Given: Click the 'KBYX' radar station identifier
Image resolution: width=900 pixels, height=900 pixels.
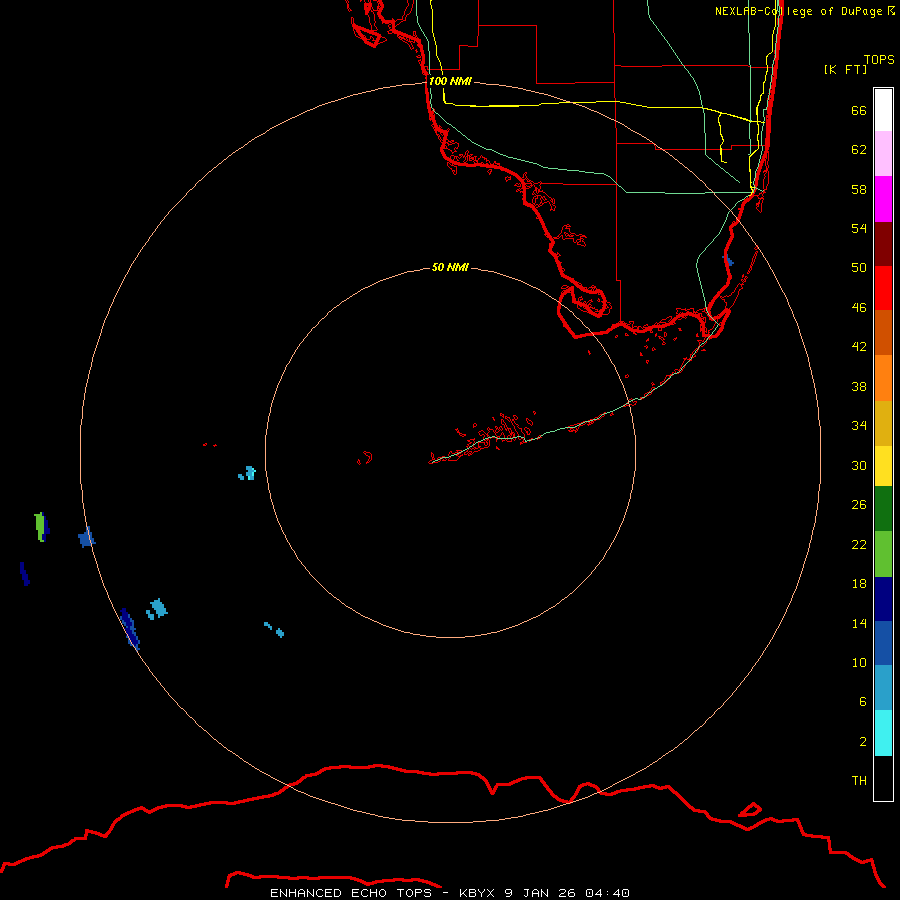Looking at the screenshot, I should (476, 893).
